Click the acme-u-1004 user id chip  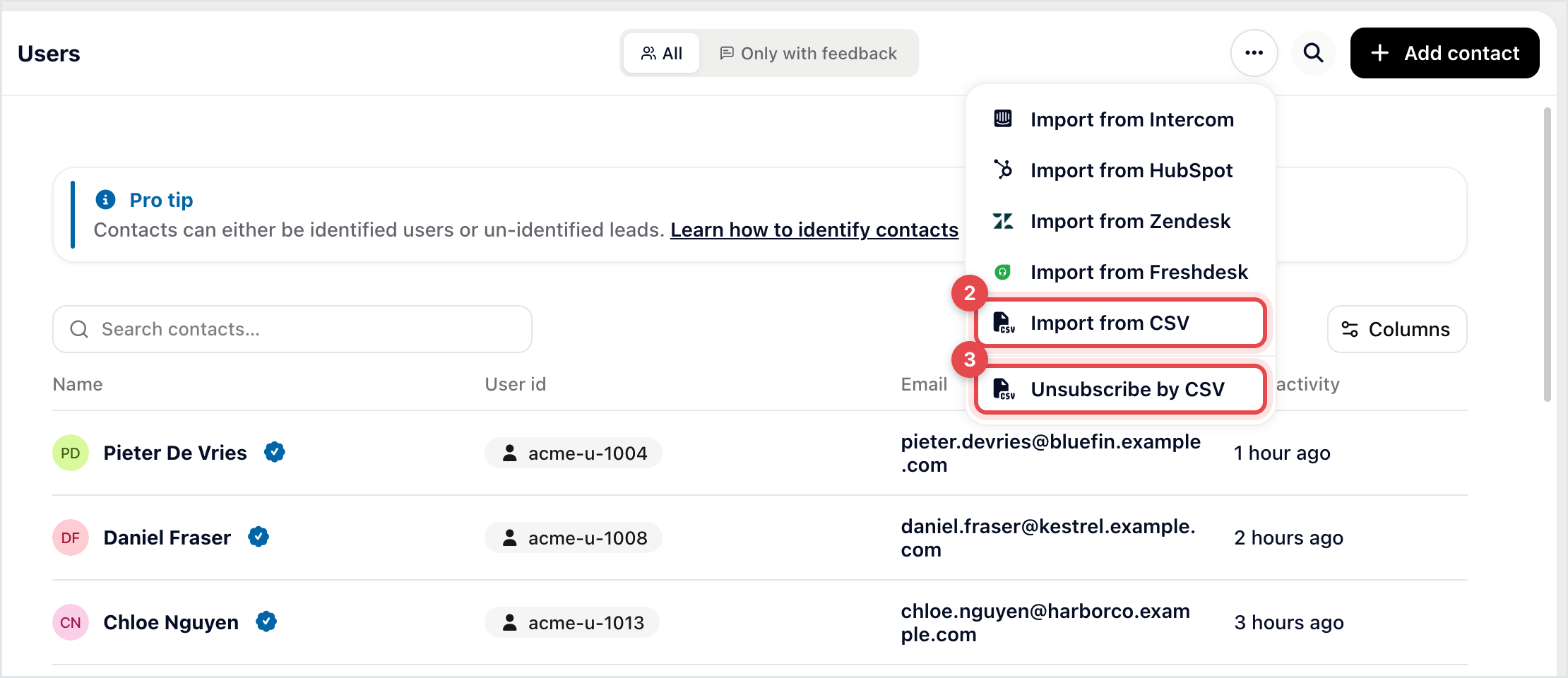[574, 453]
